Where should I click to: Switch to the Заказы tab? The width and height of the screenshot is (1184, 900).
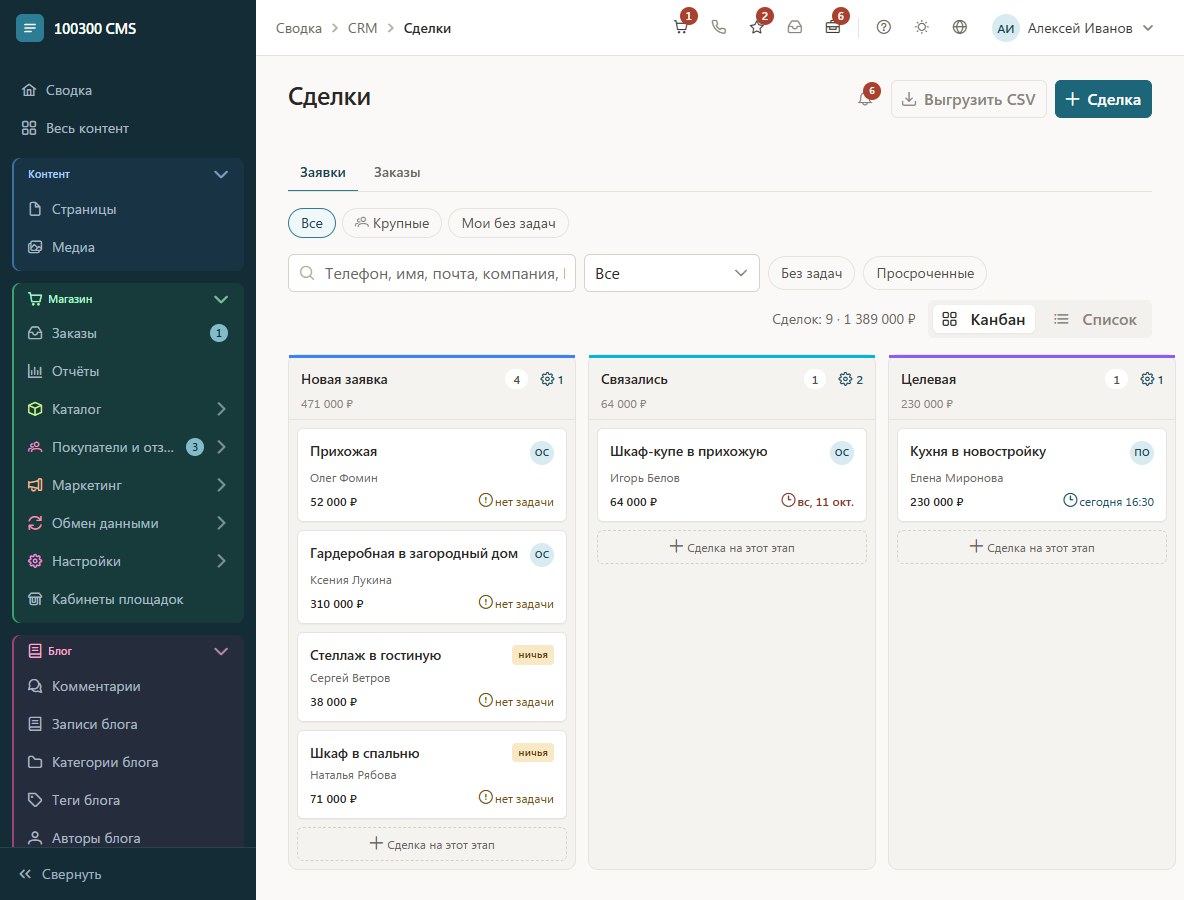pyautogui.click(x=396, y=172)
